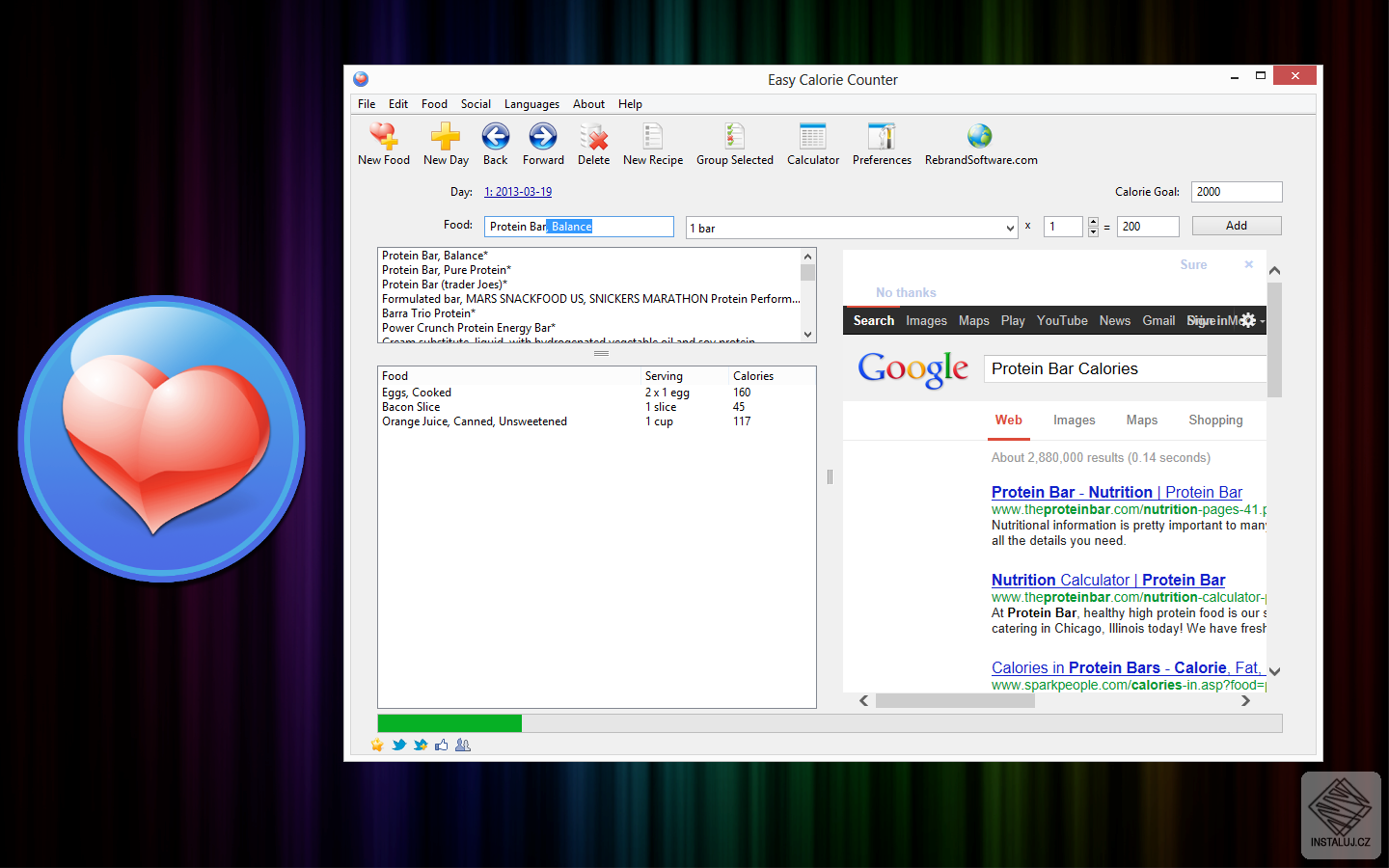Open the day link 1: 2013-03-19

click(518, 192)
